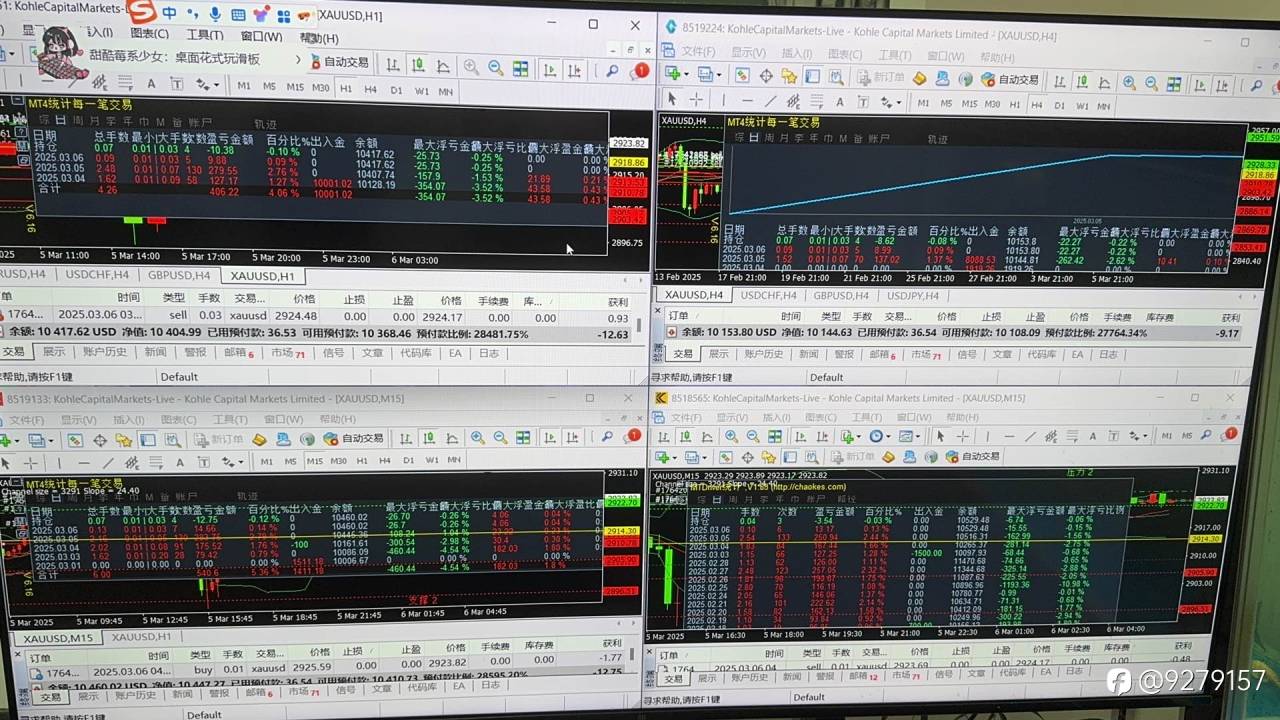Click tile windows icon in top-left XAUUSD,H1 window
Viewport: 1280px width, 720px height.
coord(521,68)
